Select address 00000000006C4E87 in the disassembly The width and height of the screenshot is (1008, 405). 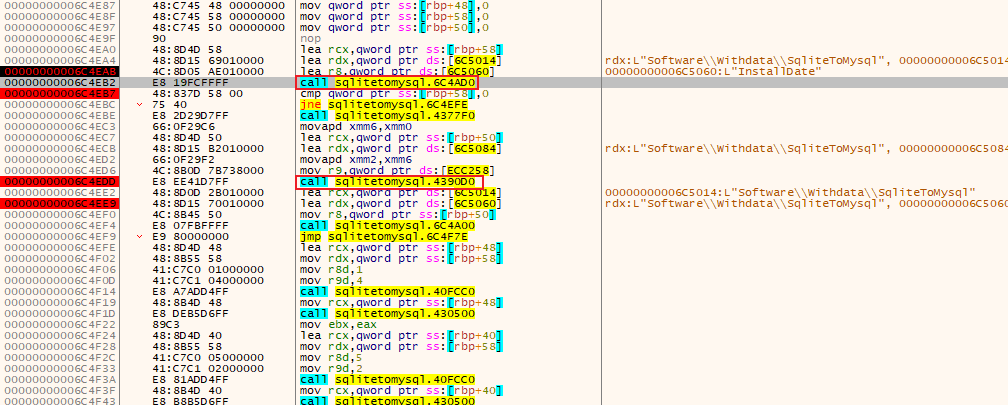tap(60, 5)
